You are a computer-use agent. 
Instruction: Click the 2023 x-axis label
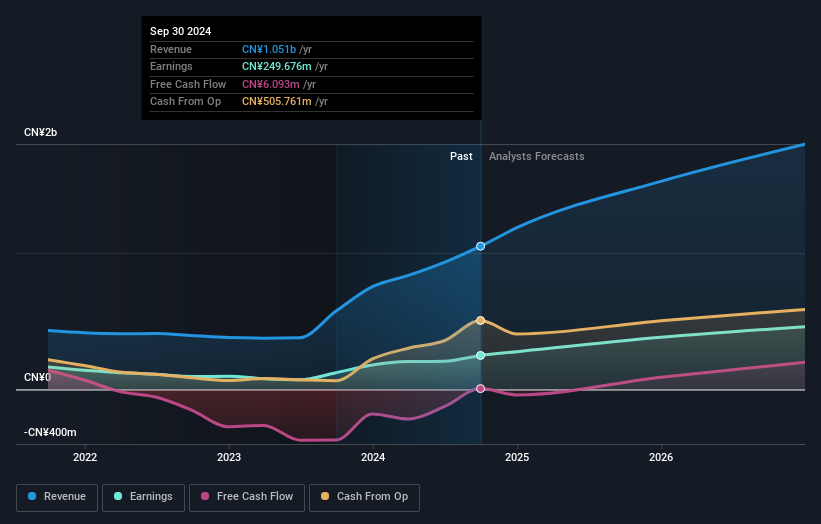point(229,457)
